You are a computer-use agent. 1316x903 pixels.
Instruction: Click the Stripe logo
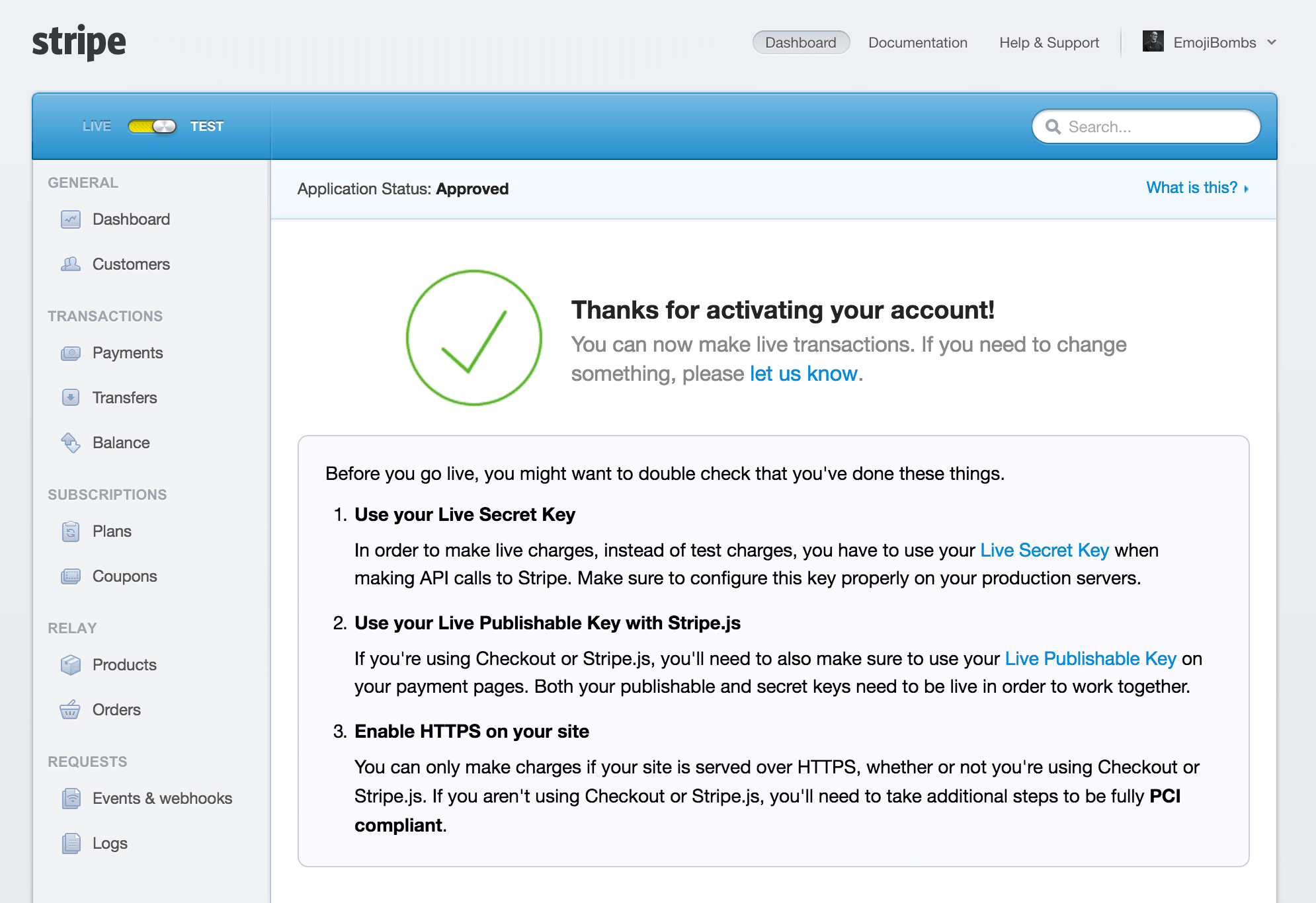coord(79,42)
